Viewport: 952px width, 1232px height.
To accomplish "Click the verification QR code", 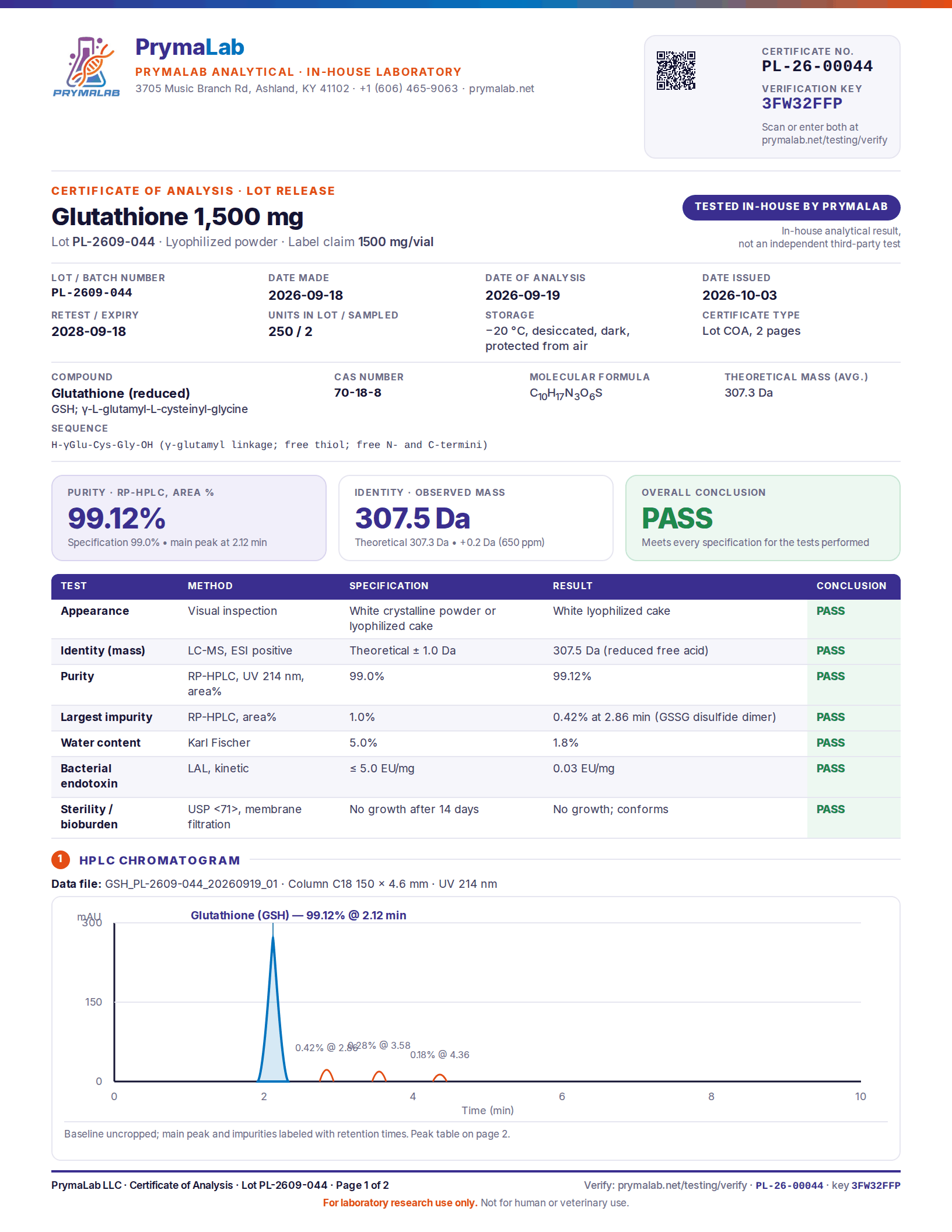I will tap(676, 71).
